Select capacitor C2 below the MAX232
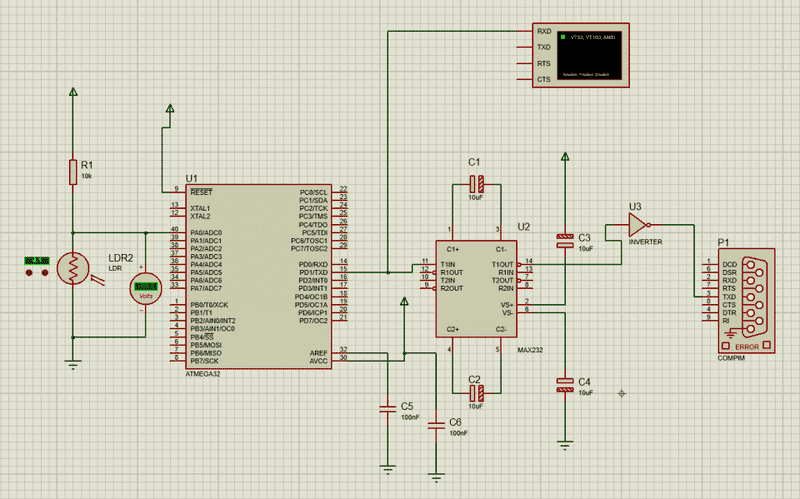This screenshot has width=800, height=499. 476,393
